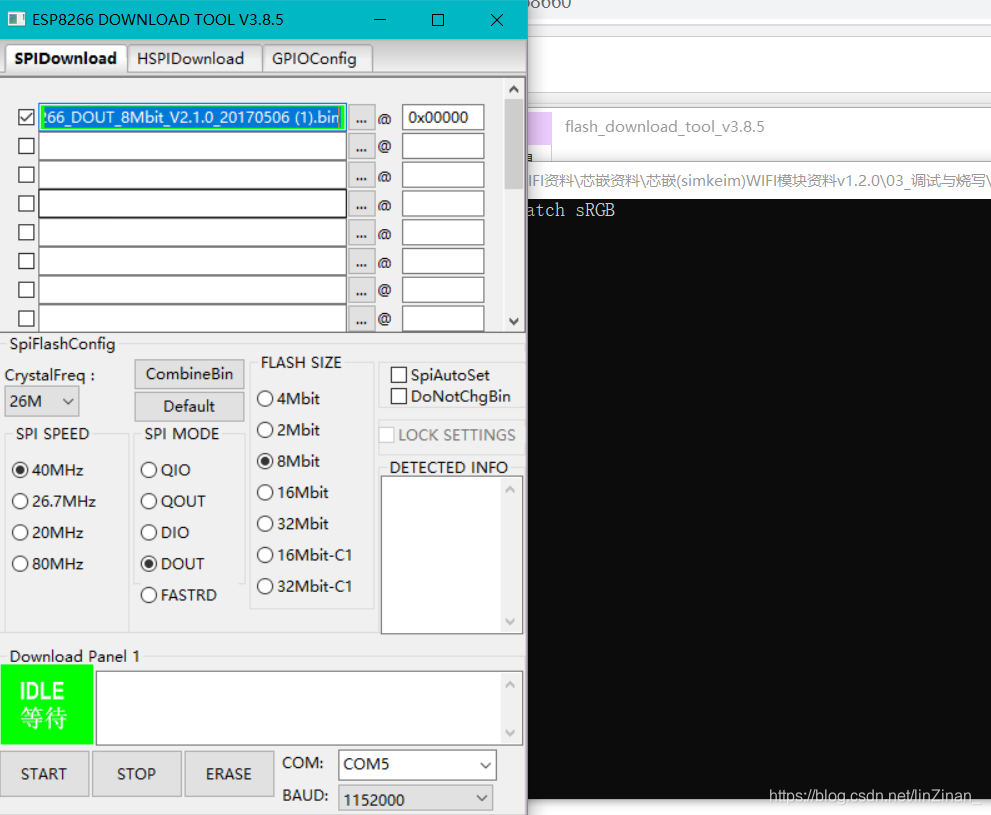
Task: Click the browse '...' button of the fifth row
Action: 362,233
